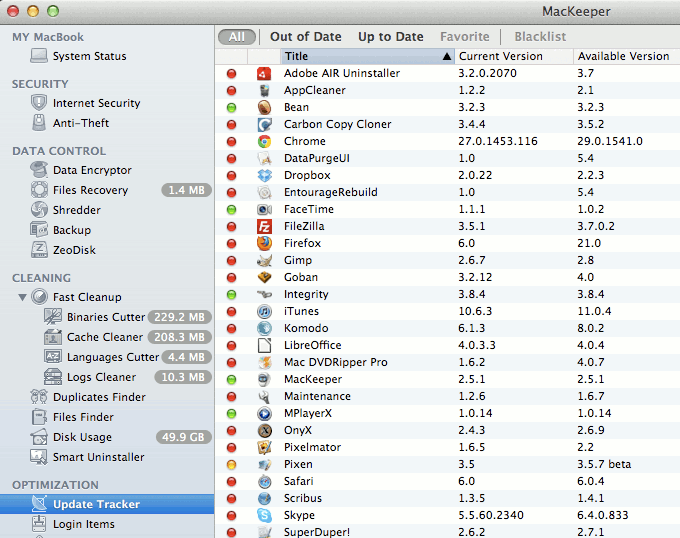
Task: Select the EntourageRebuild row title
Action: pos(330,192)
